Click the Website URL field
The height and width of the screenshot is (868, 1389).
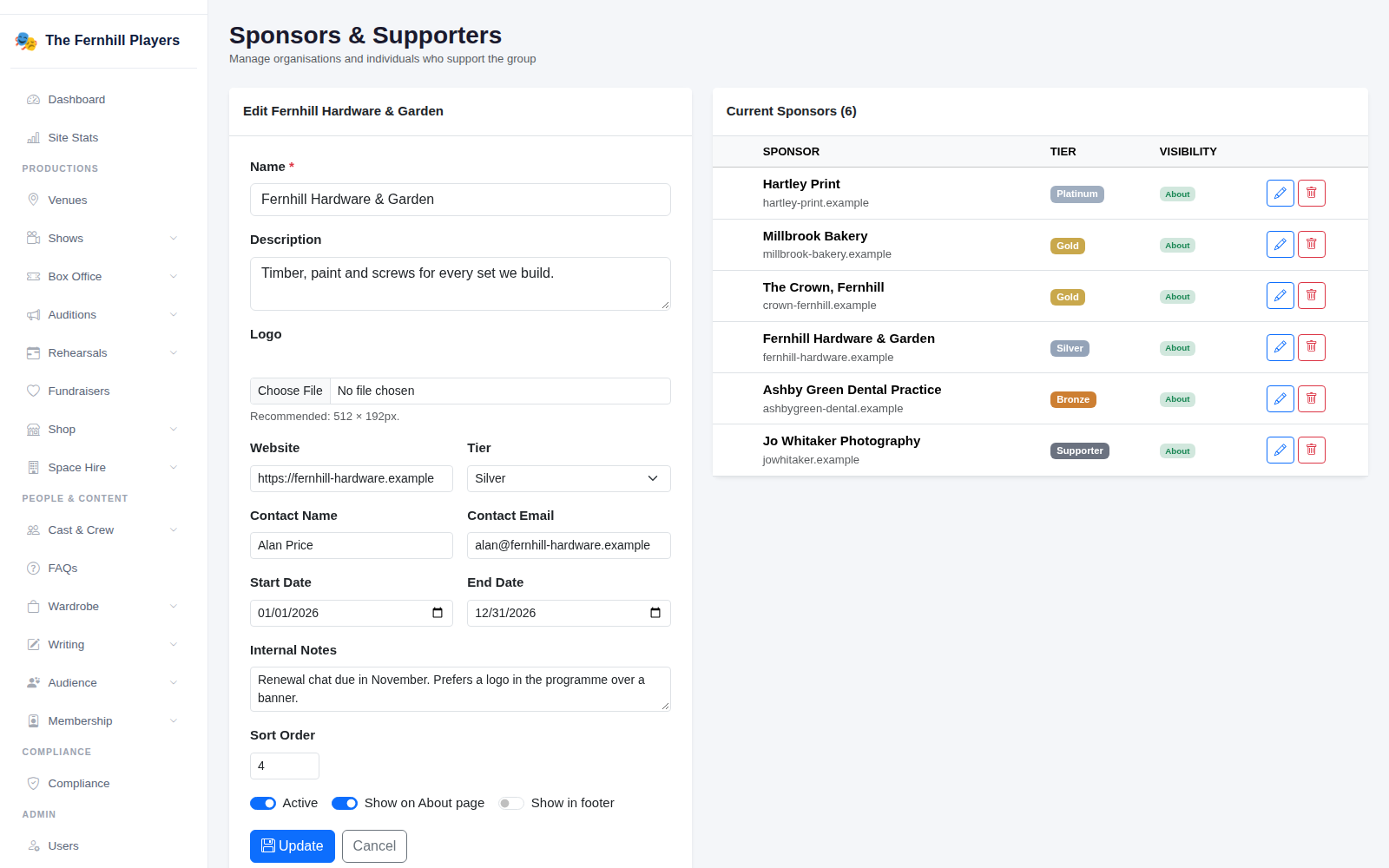[x=352, y=478]
